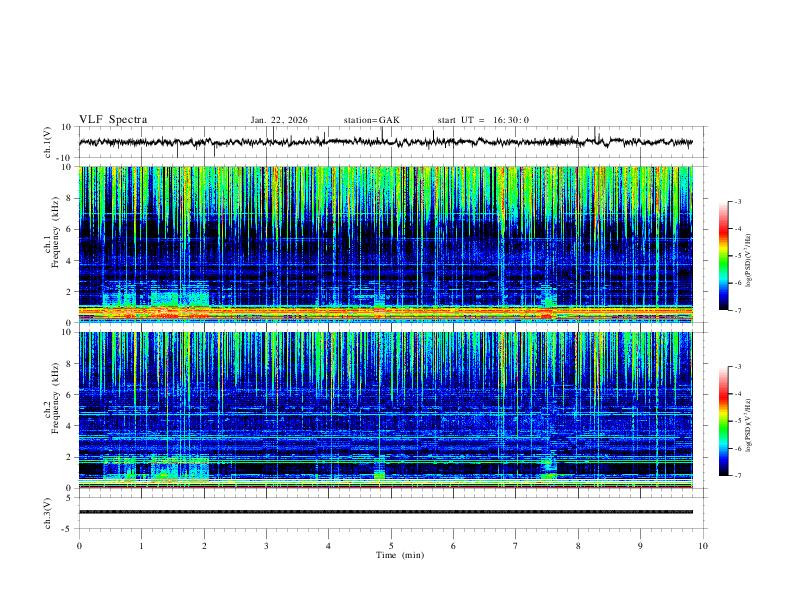Click time axis tick label "9"
This screenshot has width=792, height=612.
tap(640, 546)
